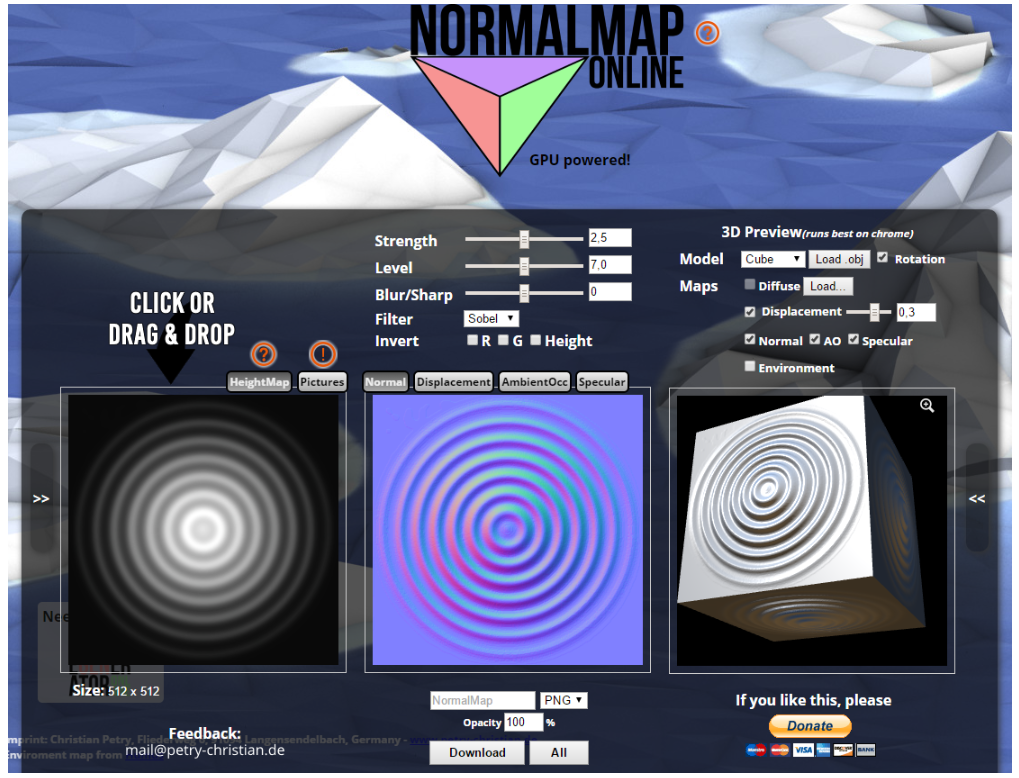This screenshot has height=778, width=1019.
Task: Click the Donate button
Action: (810, 725)
